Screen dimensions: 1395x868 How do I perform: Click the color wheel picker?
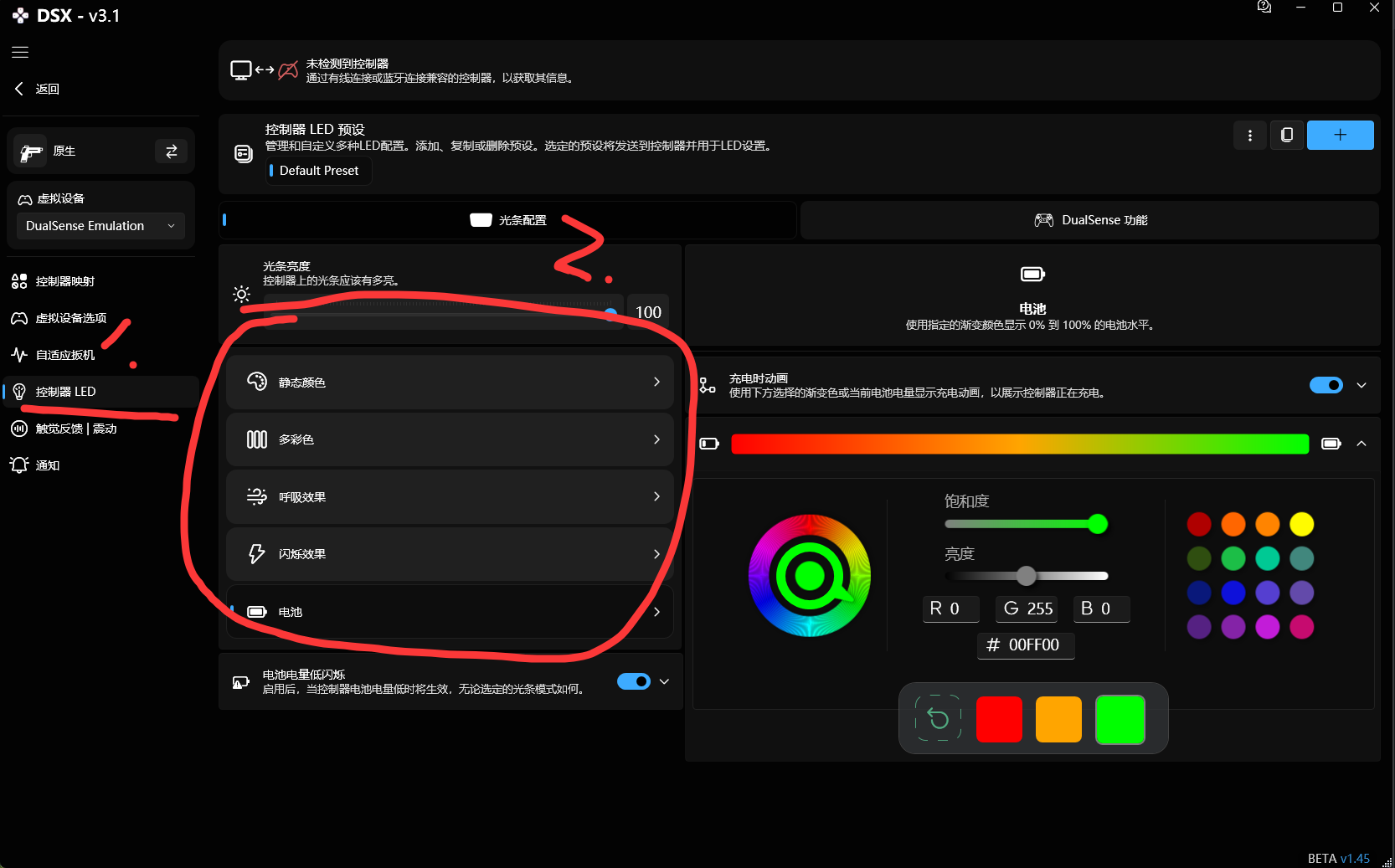click(809, 575)
